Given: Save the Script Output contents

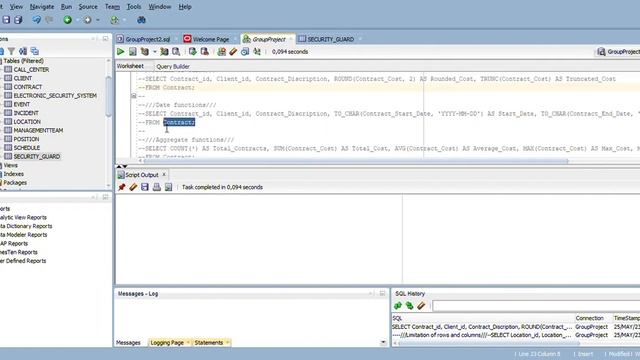Looking at the screenshot, I should [144, 187].
